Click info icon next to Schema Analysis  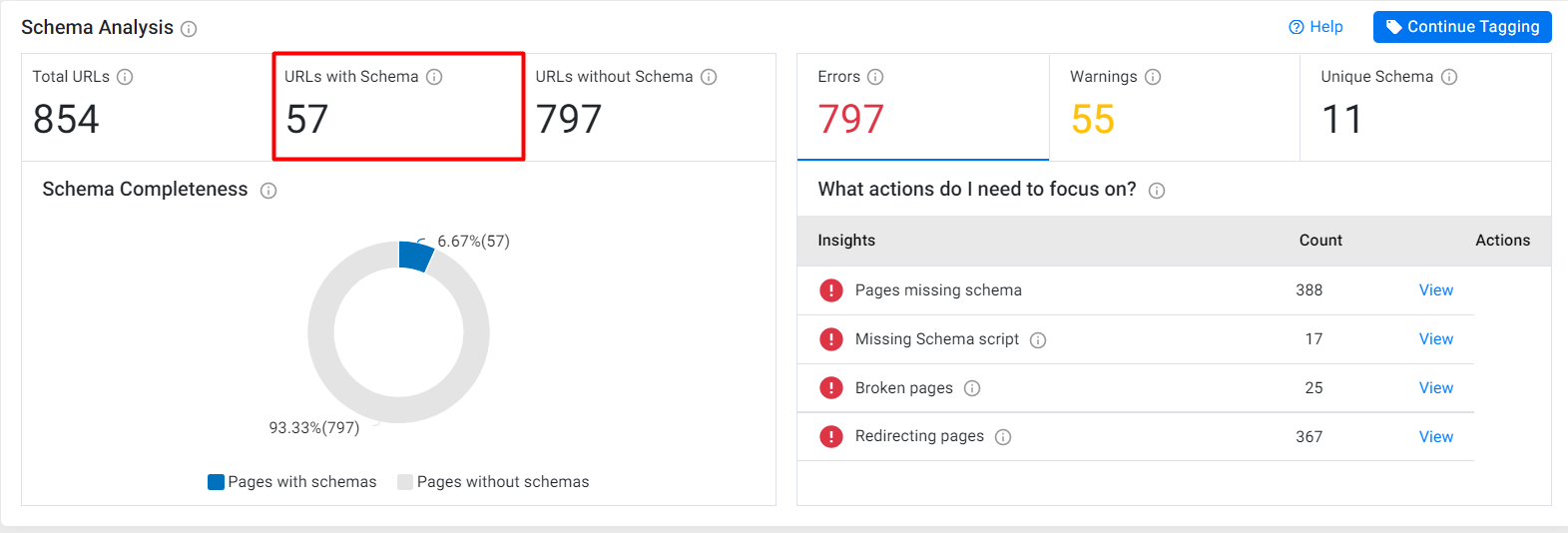click(x=189, y=29)
